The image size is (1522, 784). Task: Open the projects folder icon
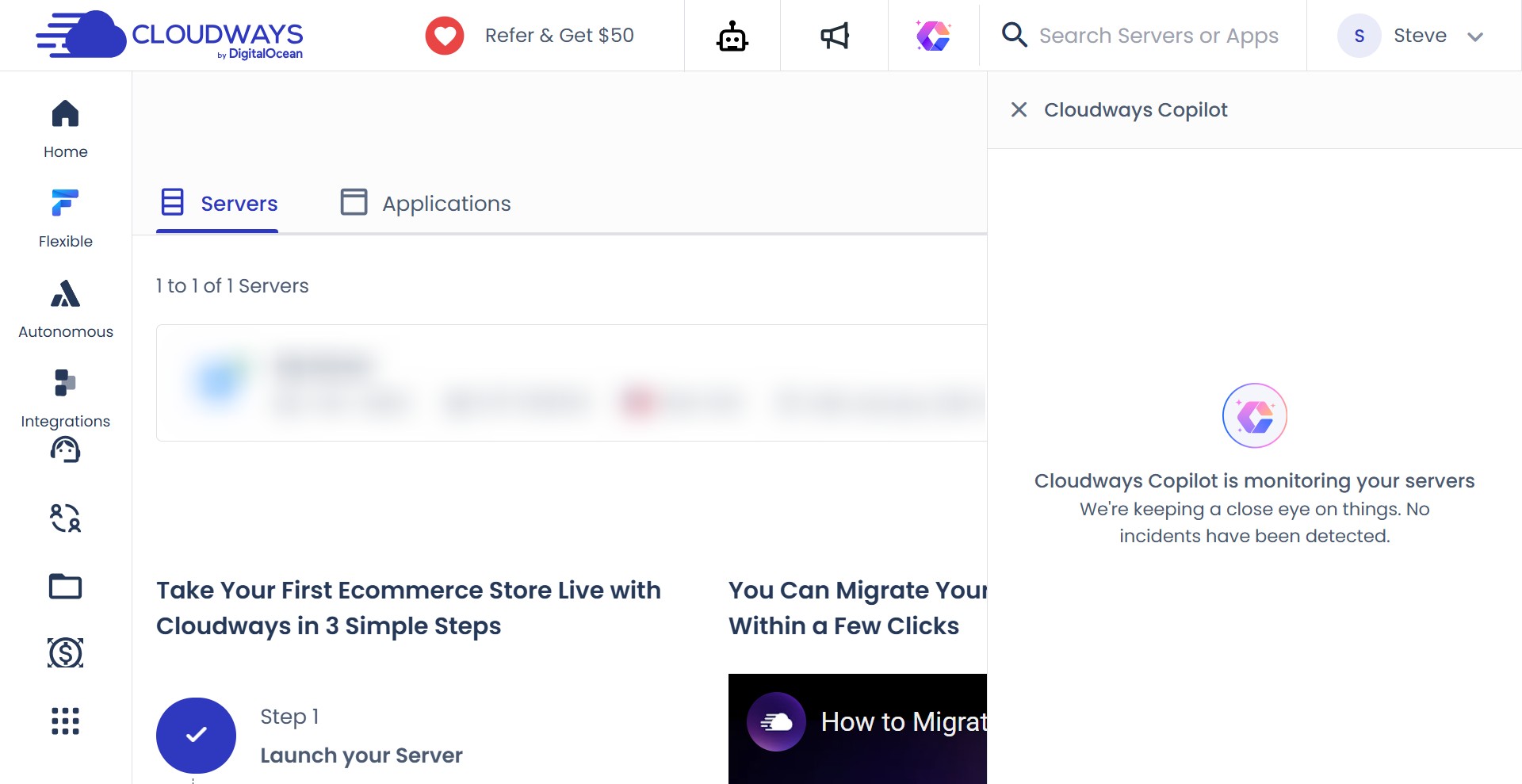coord(65,587)
